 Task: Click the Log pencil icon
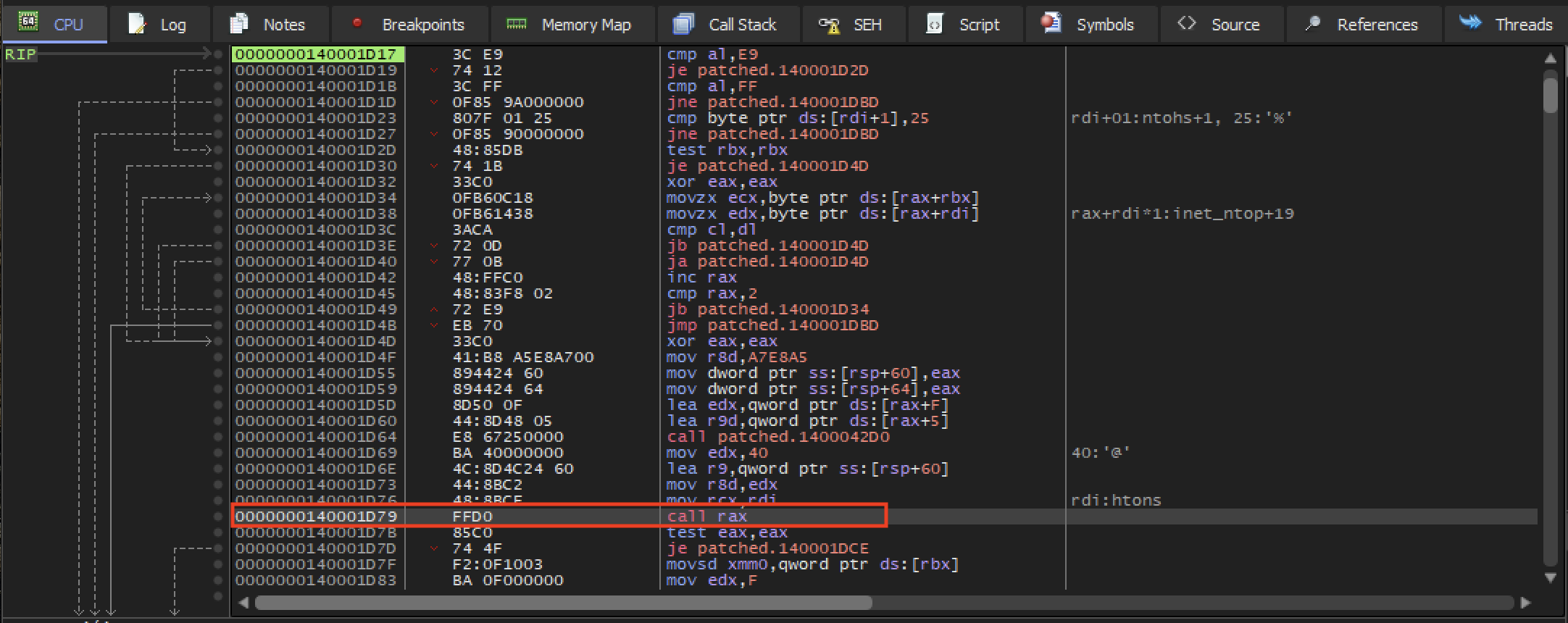(x=136, y=24)
